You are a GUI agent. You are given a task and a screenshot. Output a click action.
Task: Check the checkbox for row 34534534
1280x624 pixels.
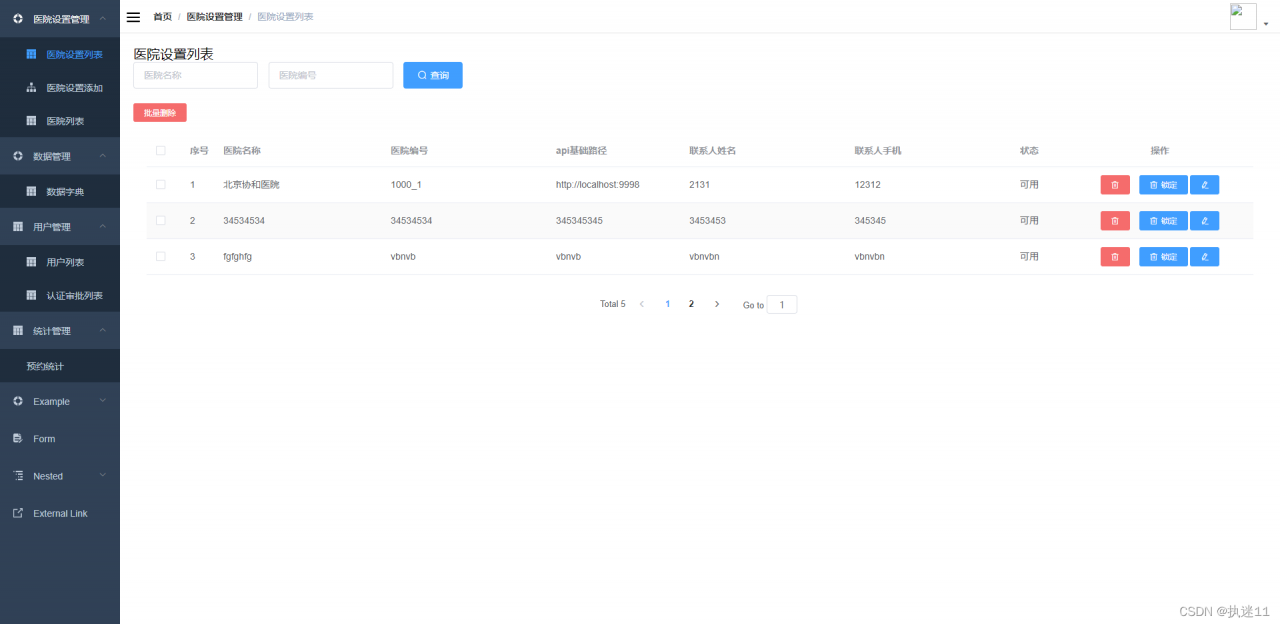point(161,221)
